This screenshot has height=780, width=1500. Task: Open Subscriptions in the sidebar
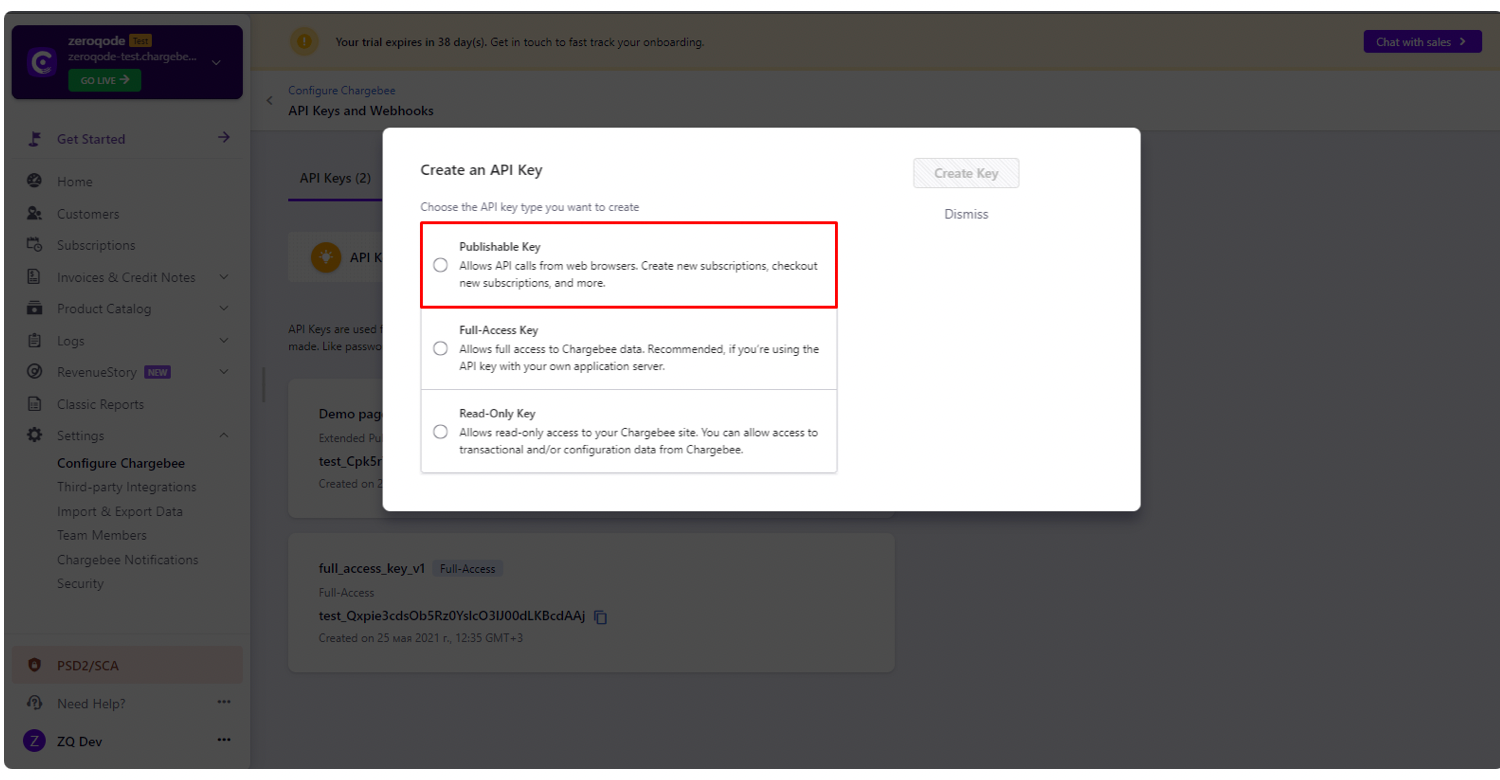96,245
